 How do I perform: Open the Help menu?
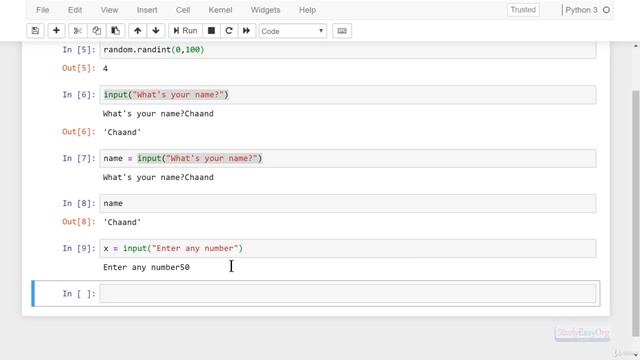tap(307, 10)
